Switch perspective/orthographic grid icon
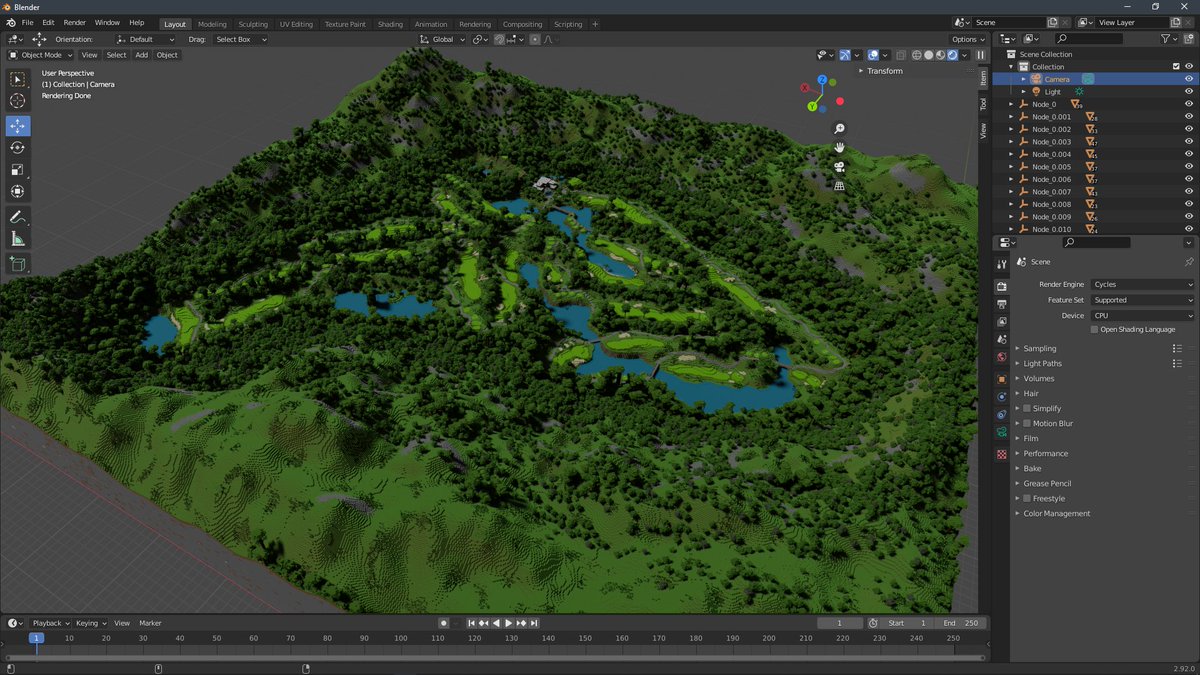The image size is (1200, 675). tap(840, 185)
